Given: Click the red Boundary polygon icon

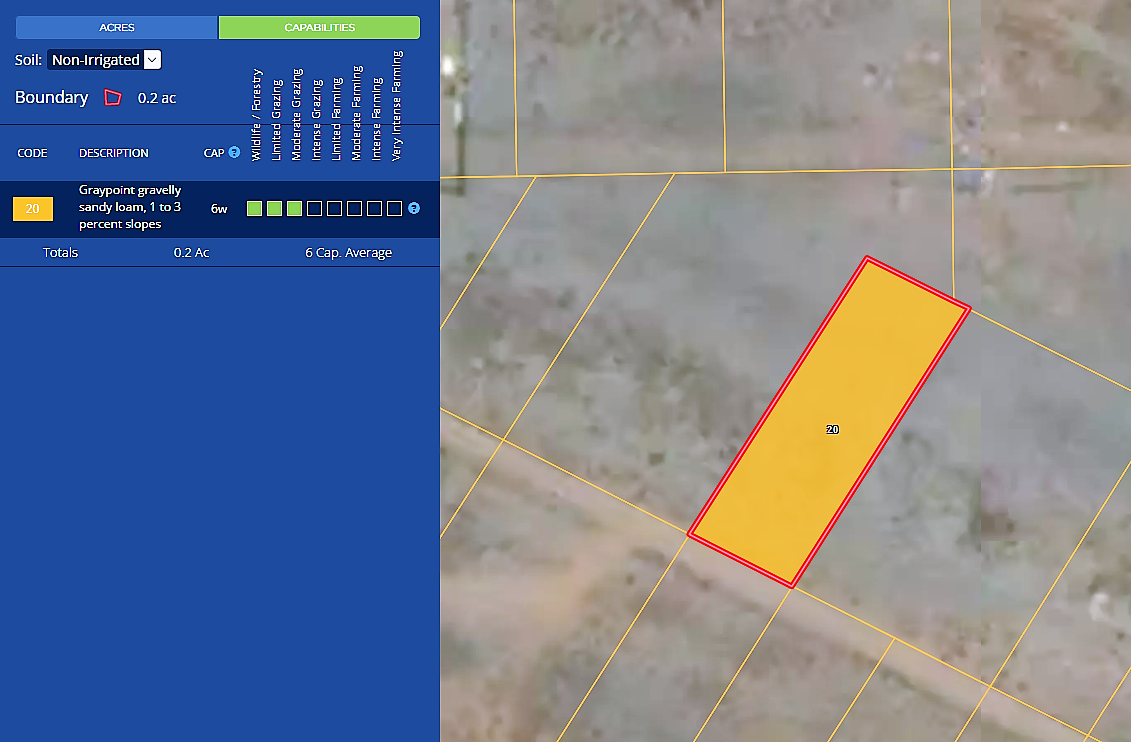Looking at the screenshot, I should (113, 98).
